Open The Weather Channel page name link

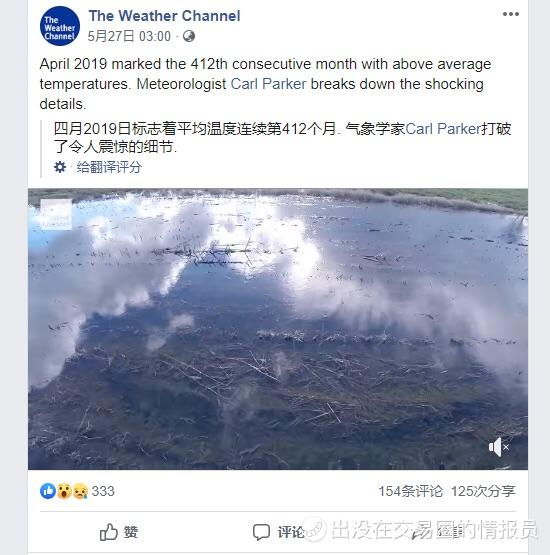pyautogui.click(x=164, y=16)
